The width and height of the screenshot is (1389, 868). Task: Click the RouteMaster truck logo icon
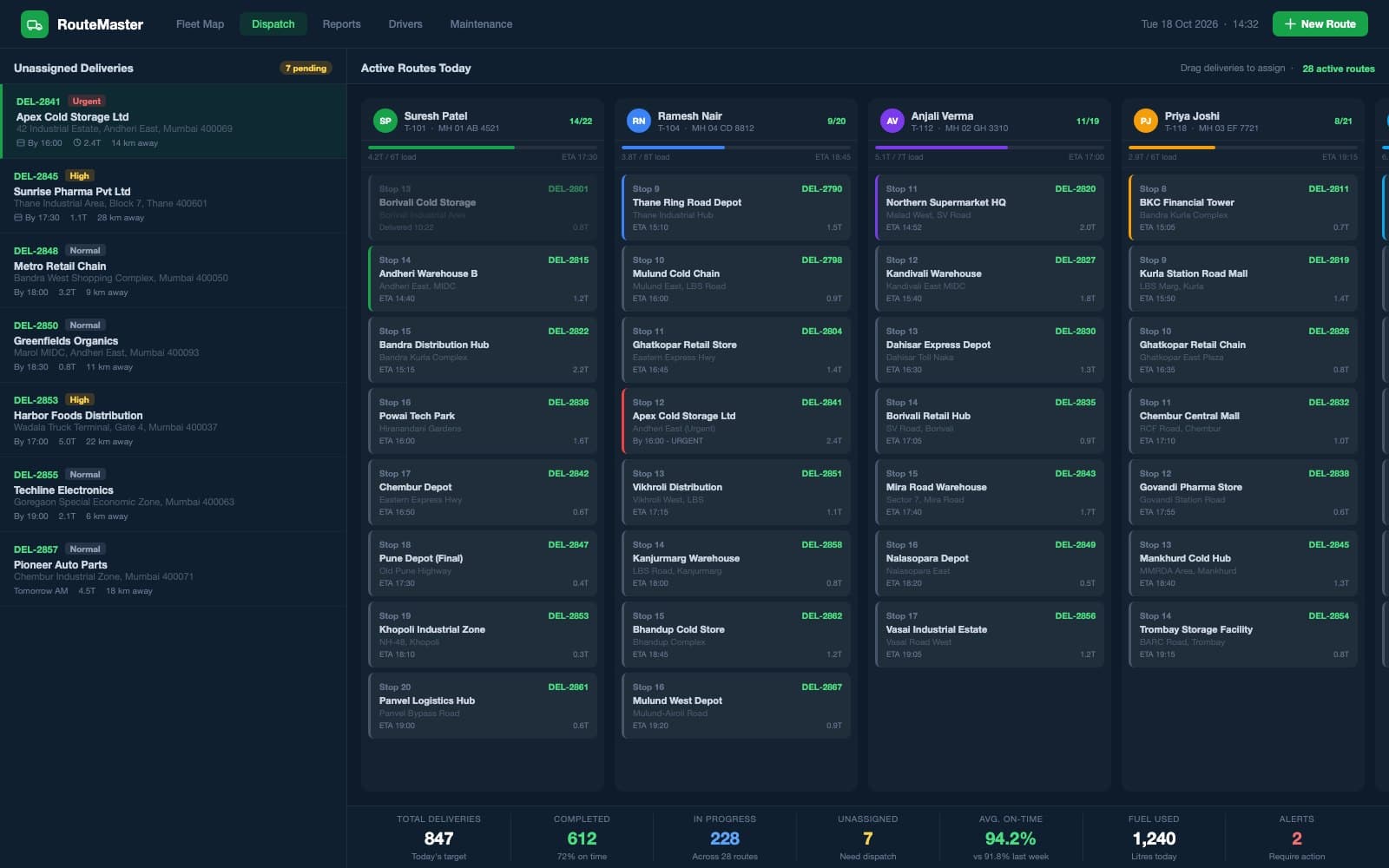pos(35,24)
